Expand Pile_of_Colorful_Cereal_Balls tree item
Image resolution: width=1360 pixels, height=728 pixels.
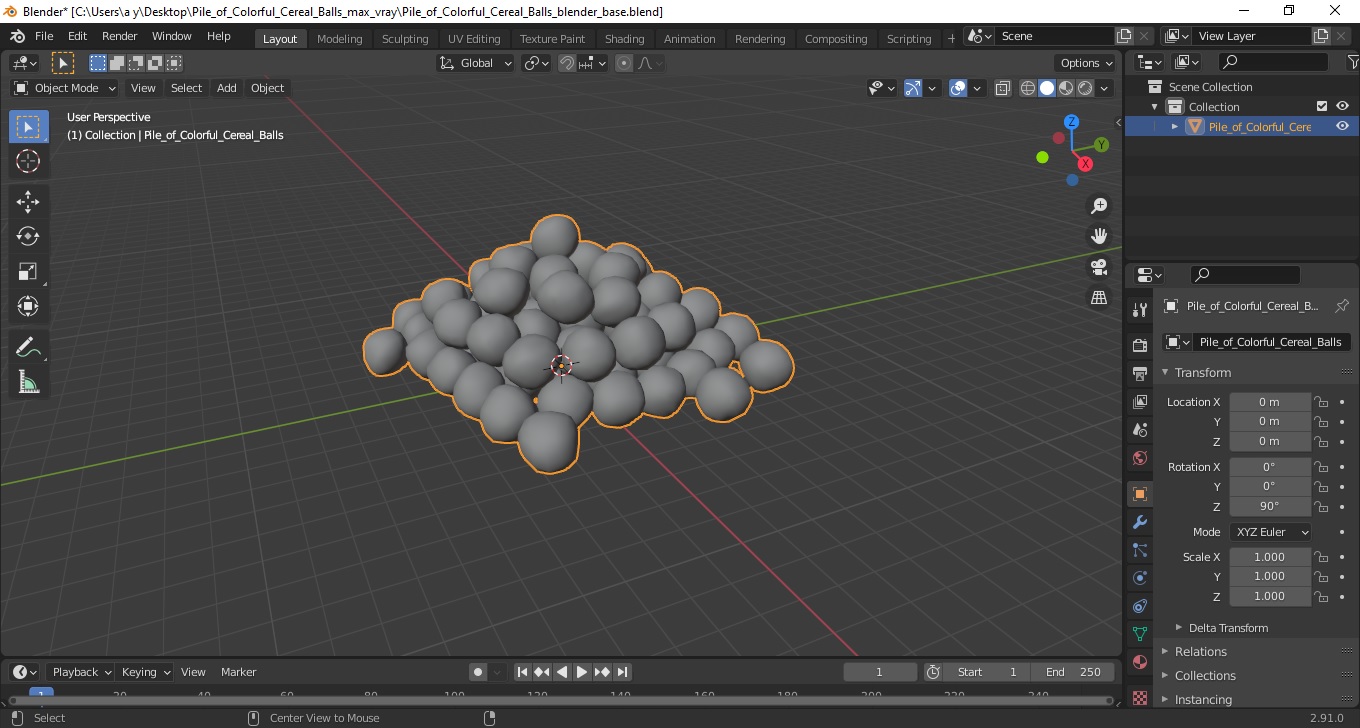click(x=1175, y=126)
